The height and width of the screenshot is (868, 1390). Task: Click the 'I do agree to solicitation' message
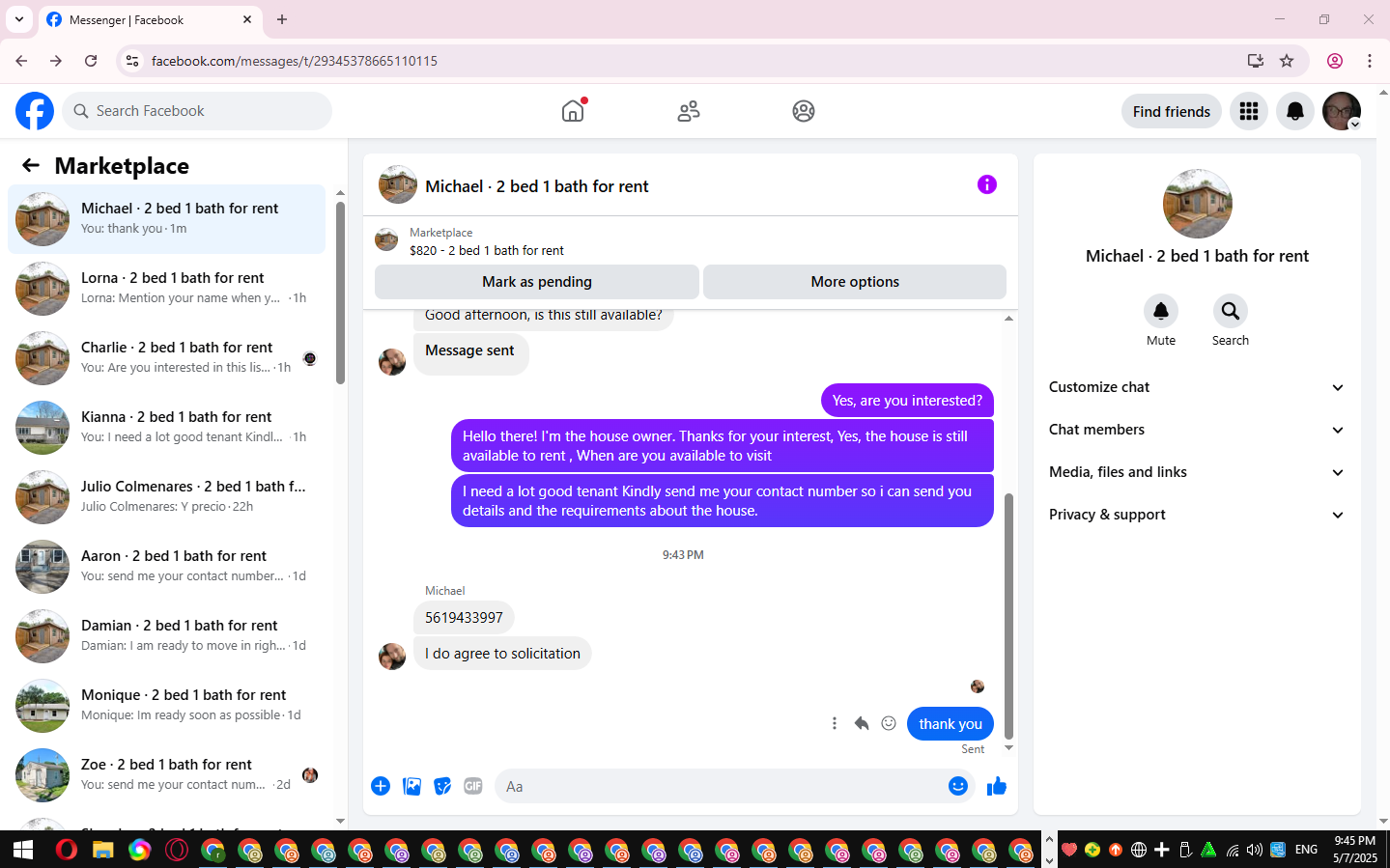[502, 654]
